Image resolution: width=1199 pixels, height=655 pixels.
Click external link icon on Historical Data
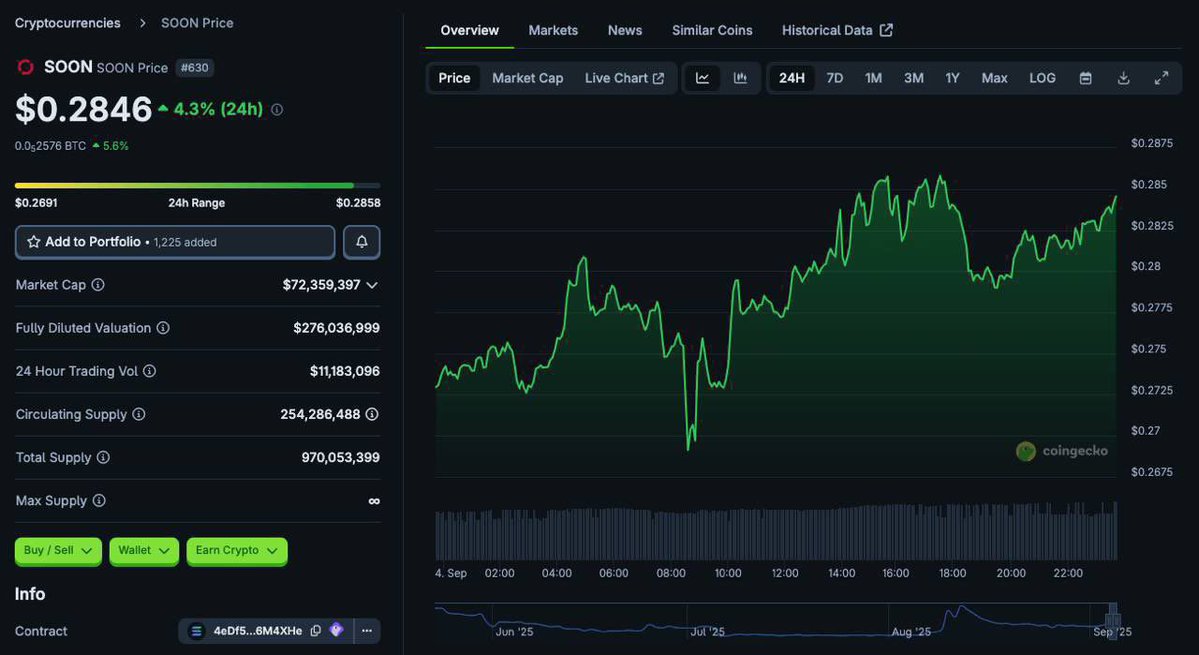886,30
